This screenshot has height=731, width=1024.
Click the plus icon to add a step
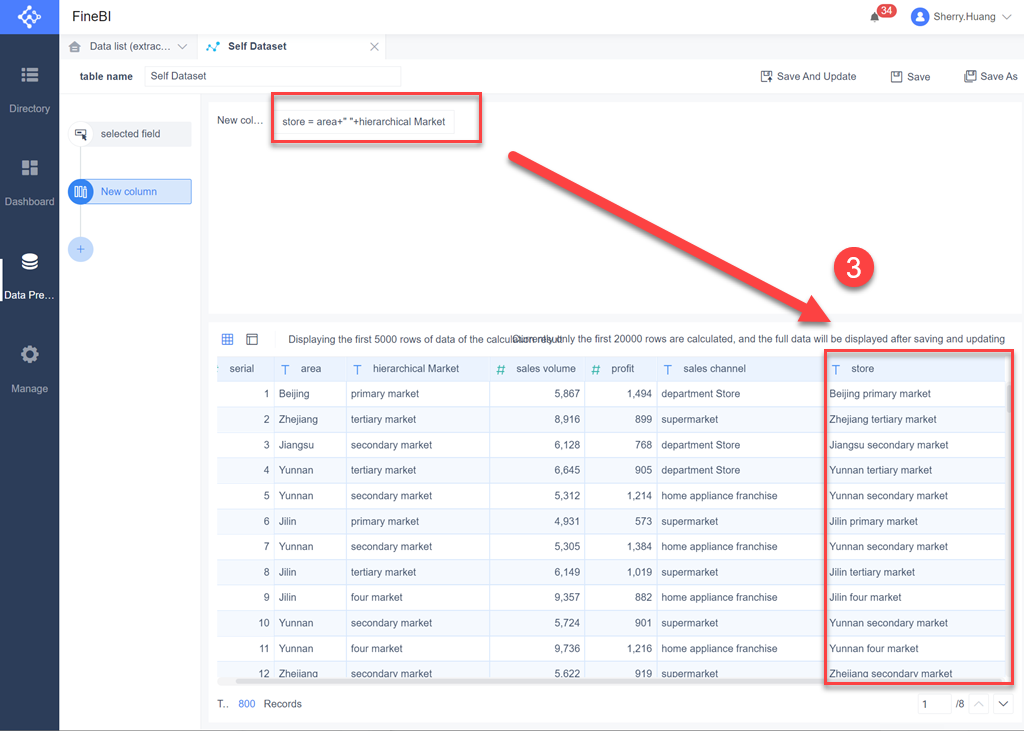[x=80, y=248]
